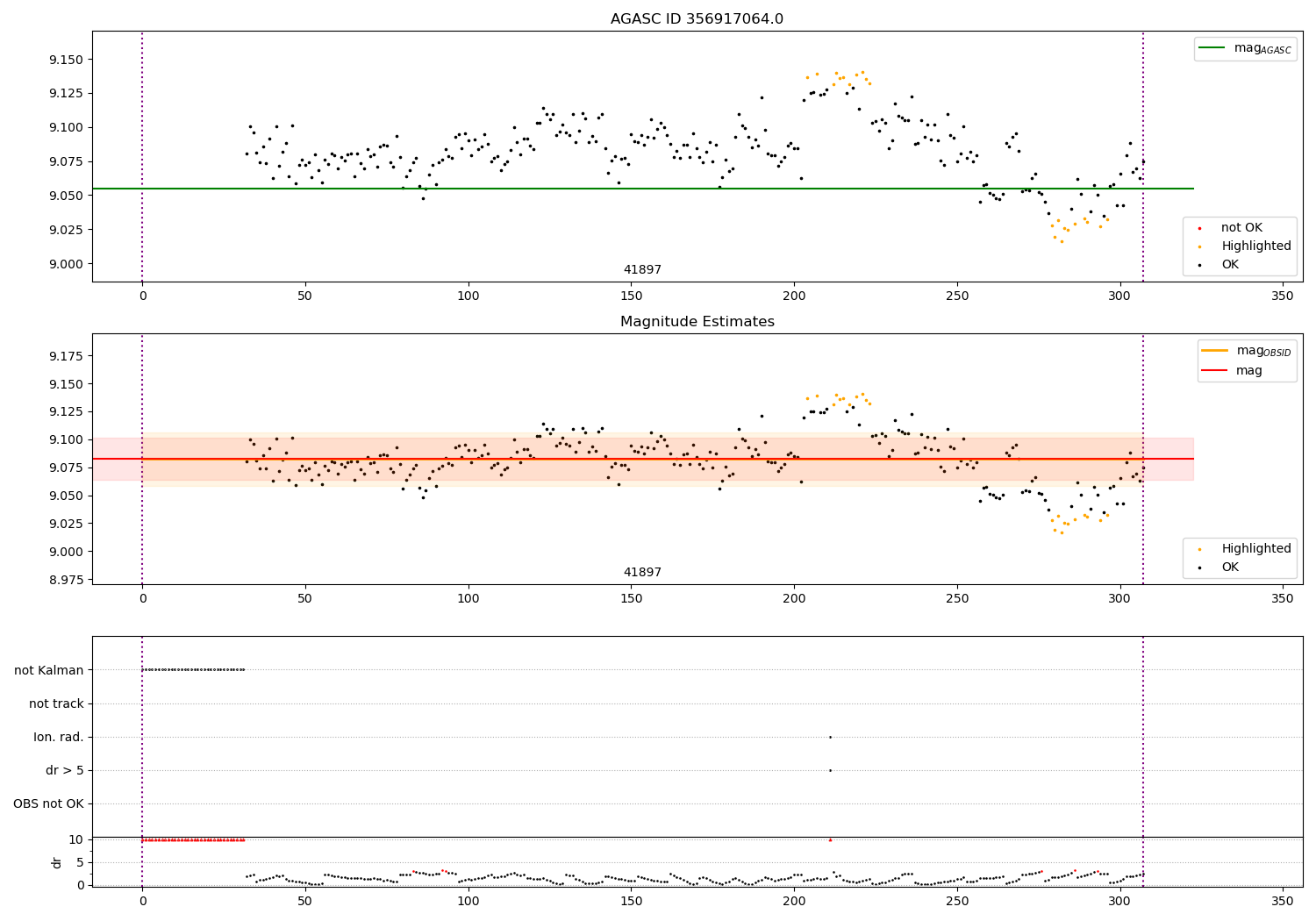The height and width of the screenshot is (921, 1316).
Task: Select the red 'not OK' legend marker in top plot
Action: [1199, 228]
